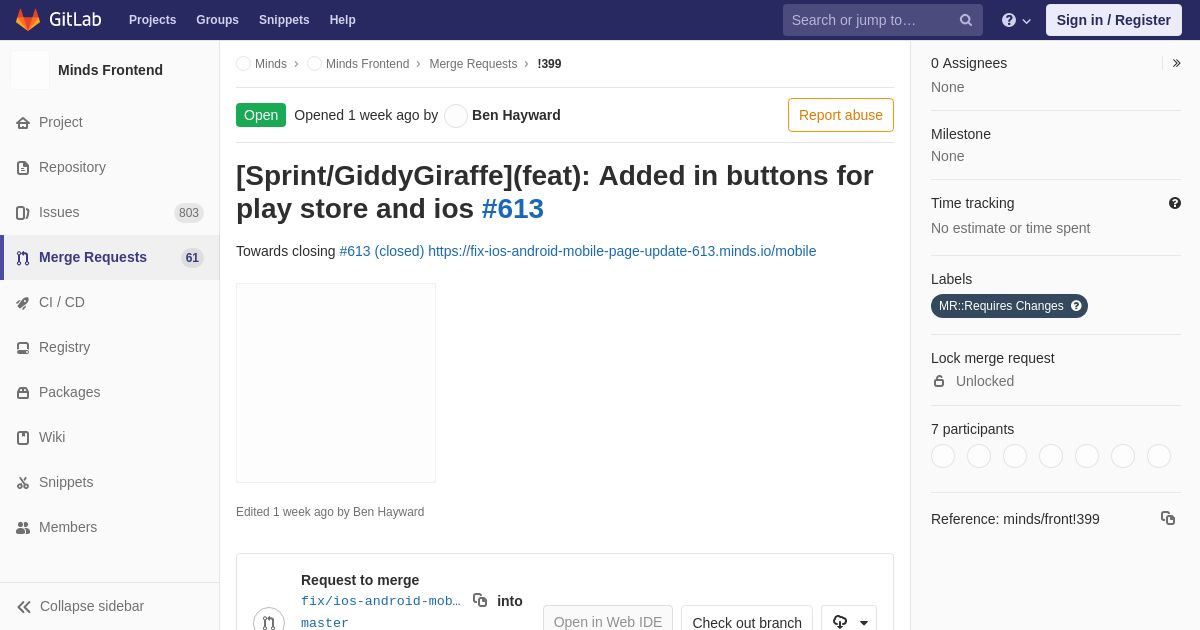Click the third participant avatar
1200x630 pixels.
[x=1015, y=456]
